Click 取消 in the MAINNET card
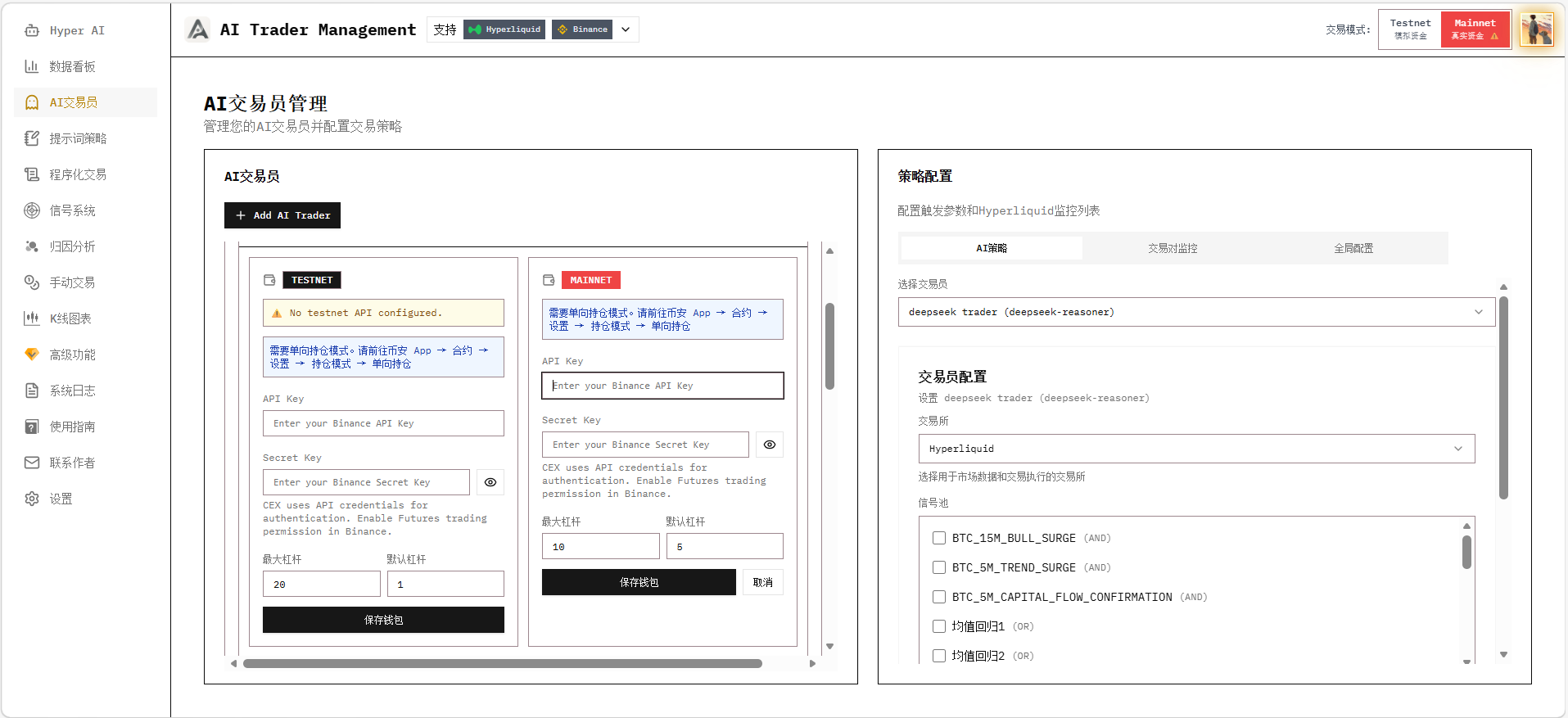Screen dimensions: 1568x718 (x=763, y=582)
